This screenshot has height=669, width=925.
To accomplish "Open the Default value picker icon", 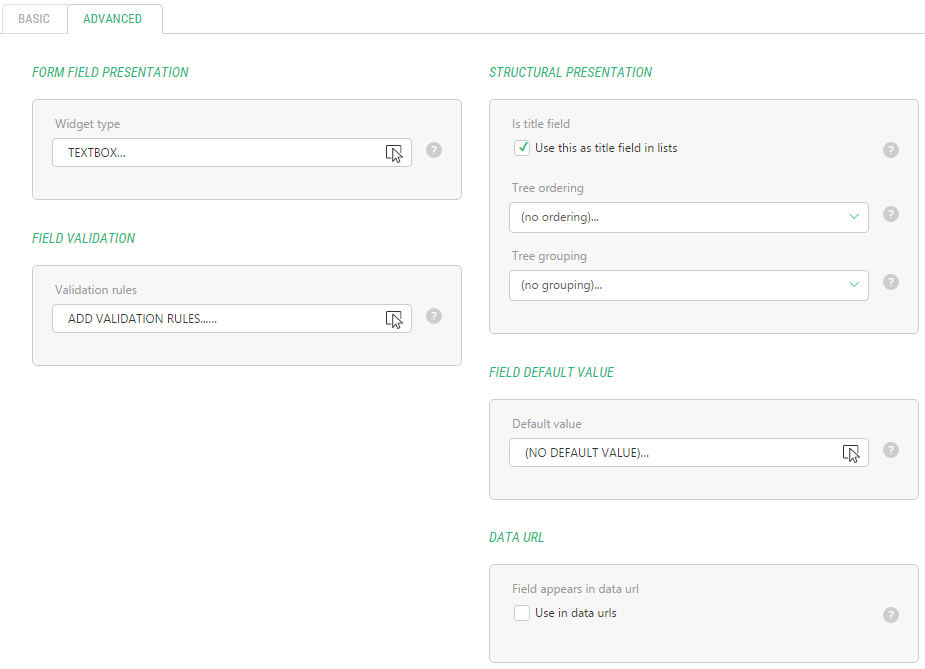I will tap(851, 453).
